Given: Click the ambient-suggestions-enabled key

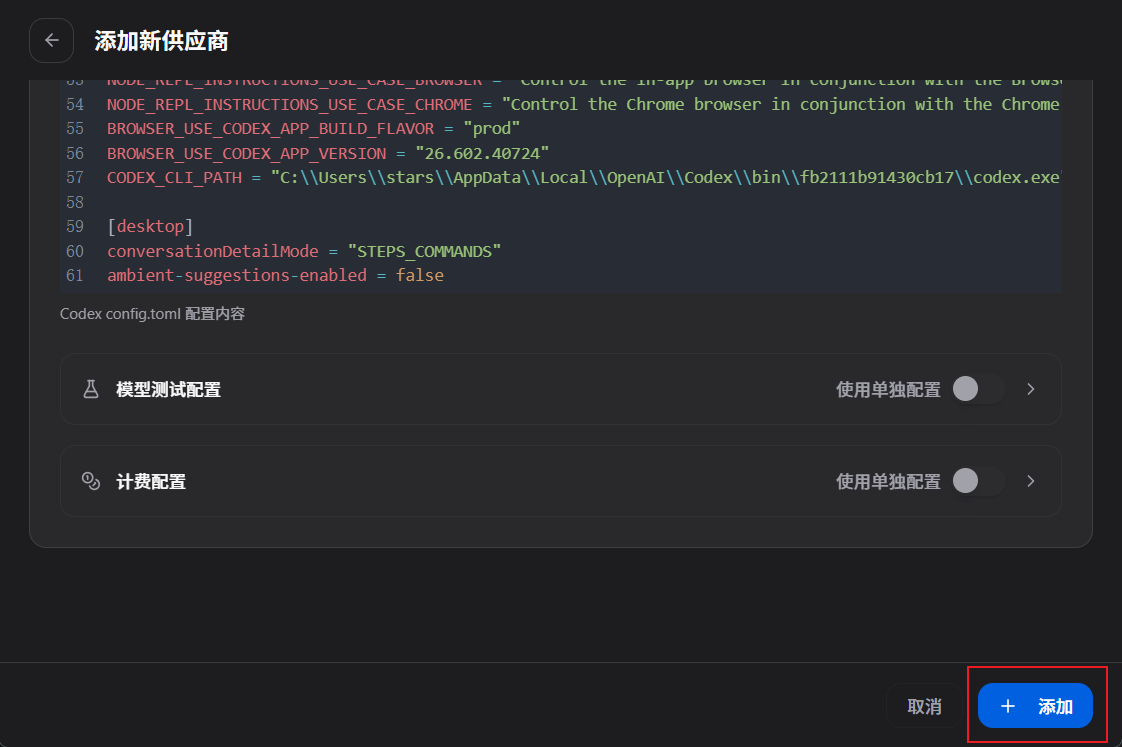Looking at the screenshot, I should point(237,275).
